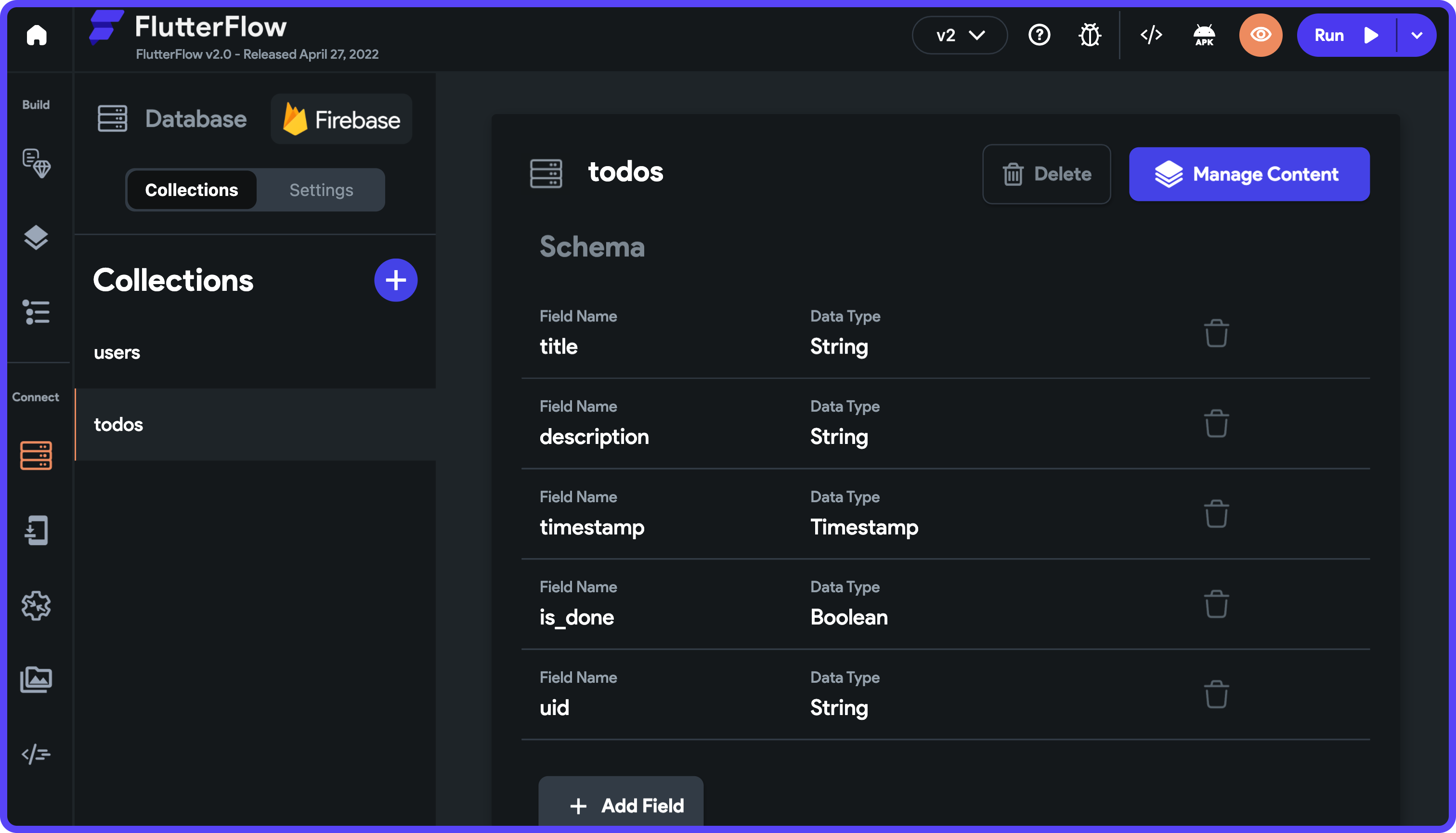The image size is (1456, 833).
Task: Click String data type of description row
Action: click(839, 437)
